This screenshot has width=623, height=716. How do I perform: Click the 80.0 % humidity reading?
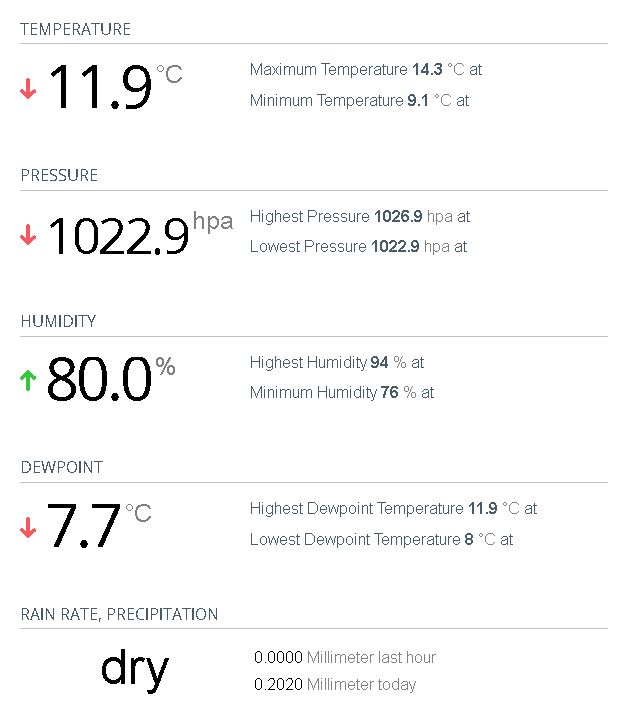click(99, 380)
